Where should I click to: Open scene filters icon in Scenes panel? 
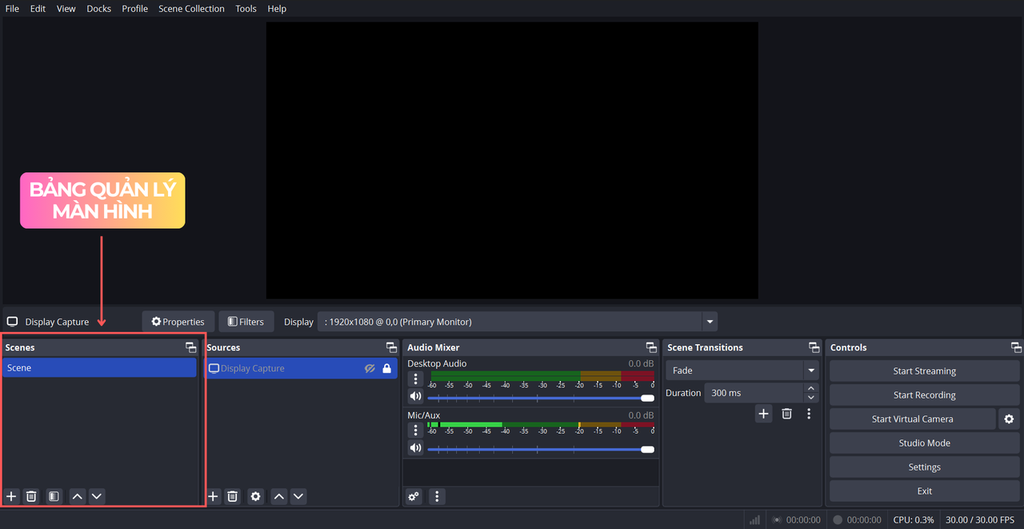coord(54,496)
